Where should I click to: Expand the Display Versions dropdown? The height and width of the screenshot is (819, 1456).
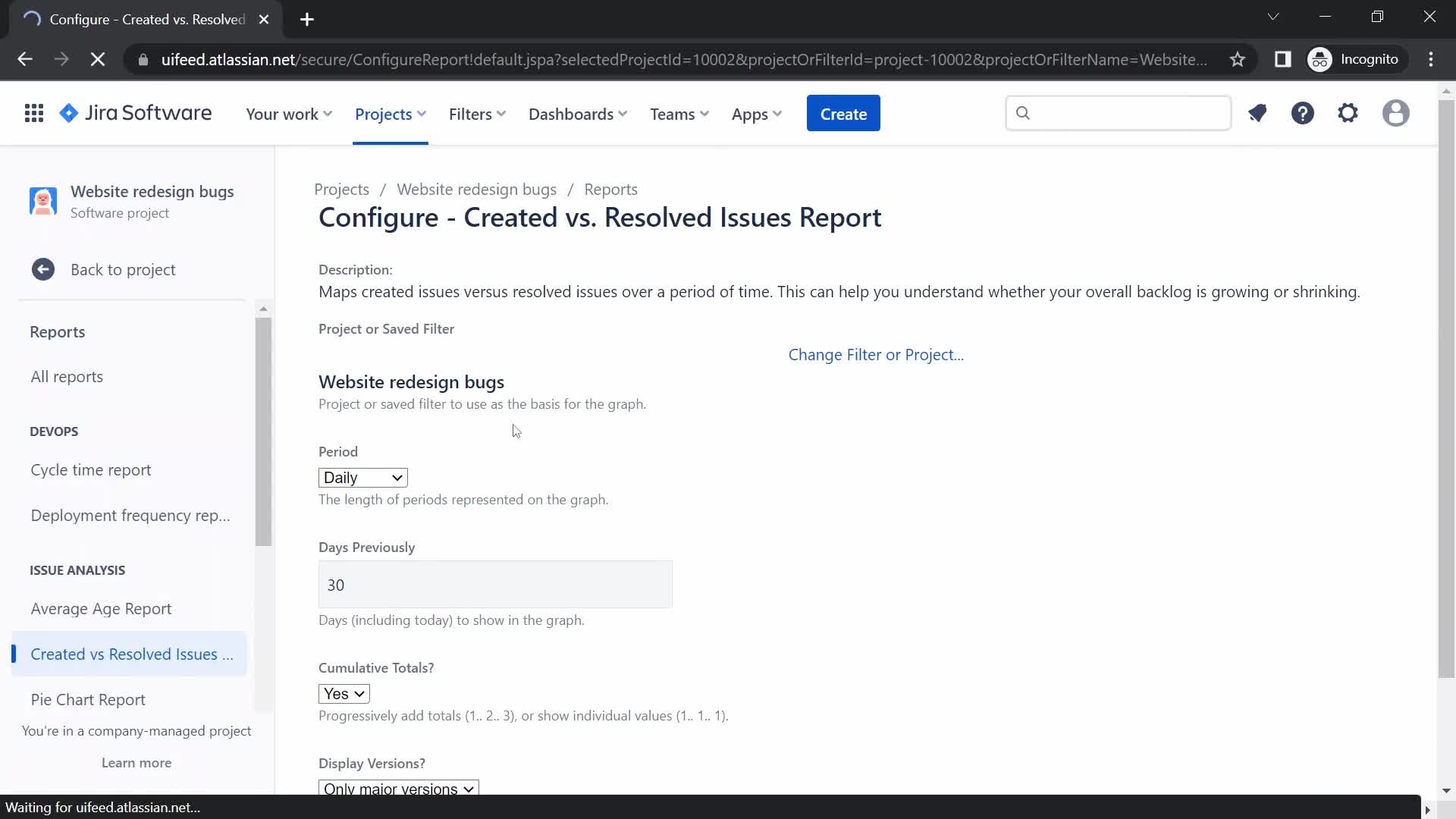[x=399, y=789]
